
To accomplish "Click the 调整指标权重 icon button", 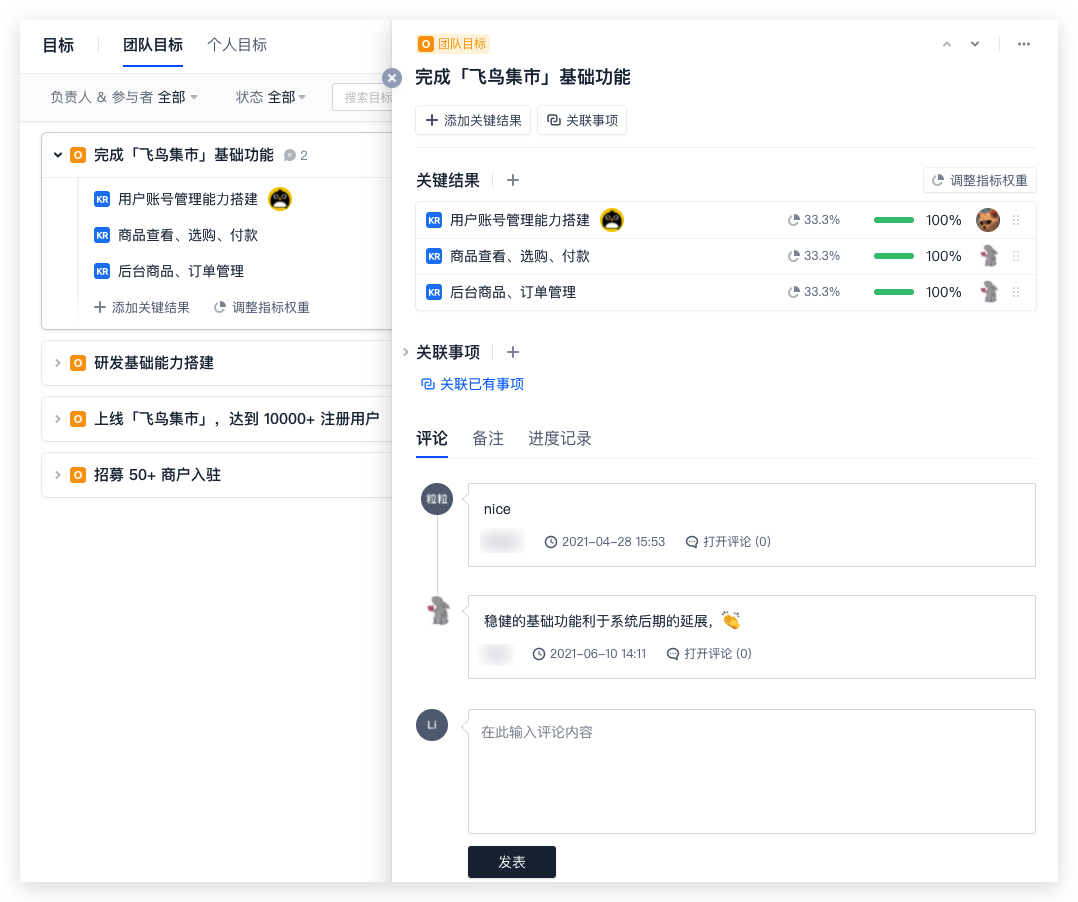I will click(x=979, y=180).
